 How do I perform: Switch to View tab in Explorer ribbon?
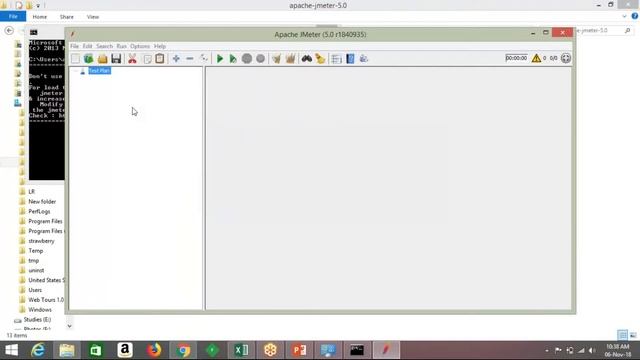(93, 17)
